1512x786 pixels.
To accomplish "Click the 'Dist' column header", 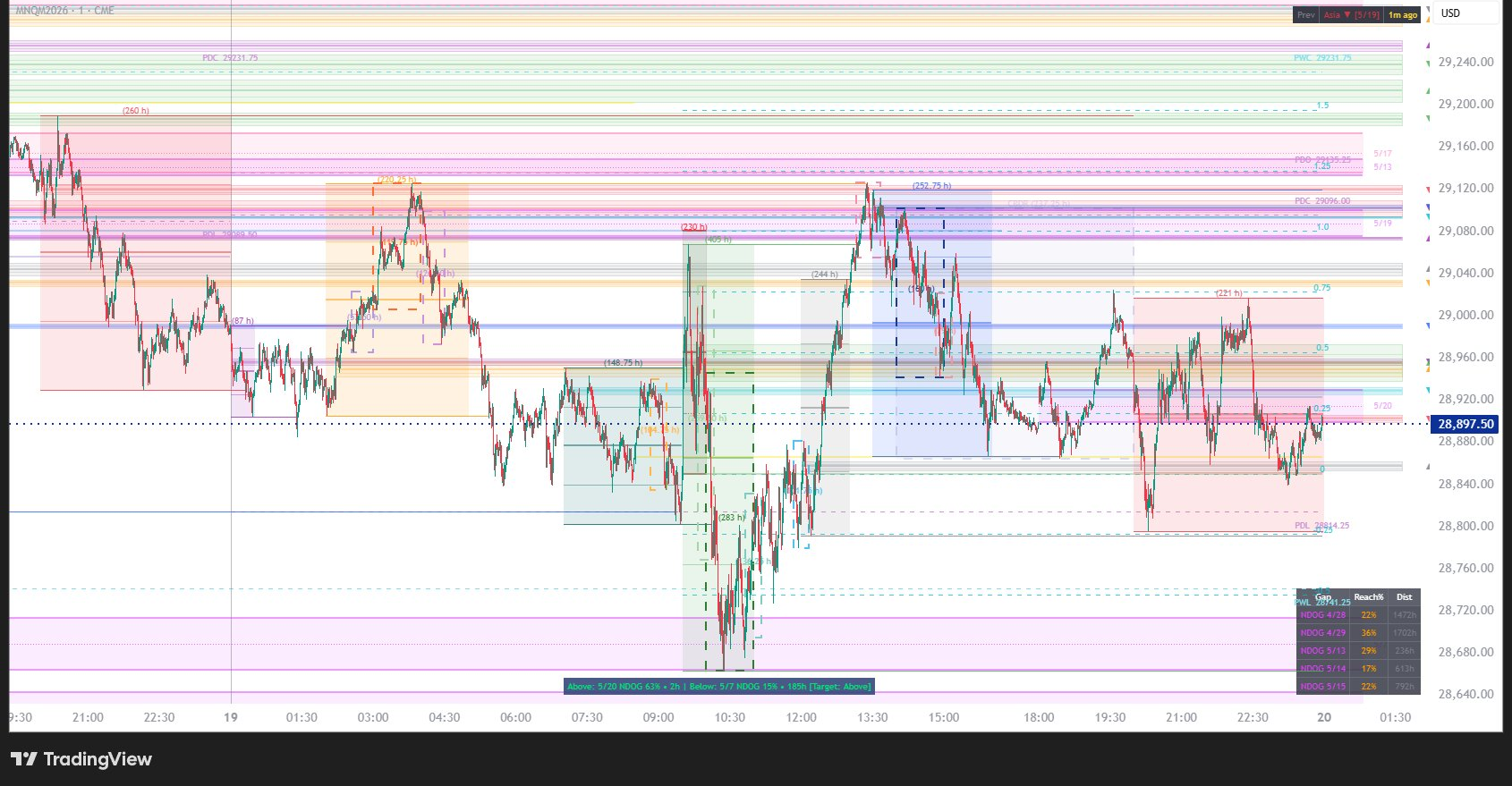I will pos(1405,597).
